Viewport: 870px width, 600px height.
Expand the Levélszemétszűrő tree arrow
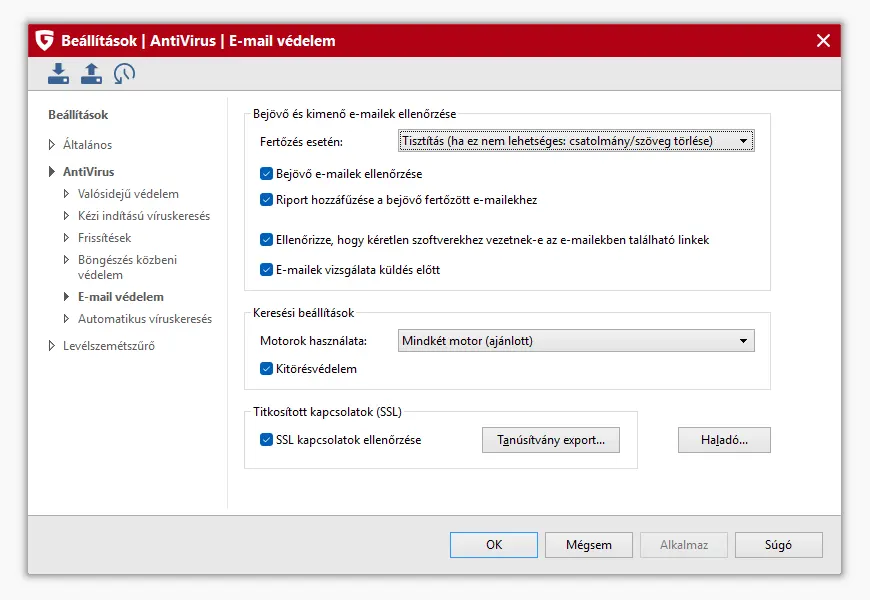coord(52,347)
